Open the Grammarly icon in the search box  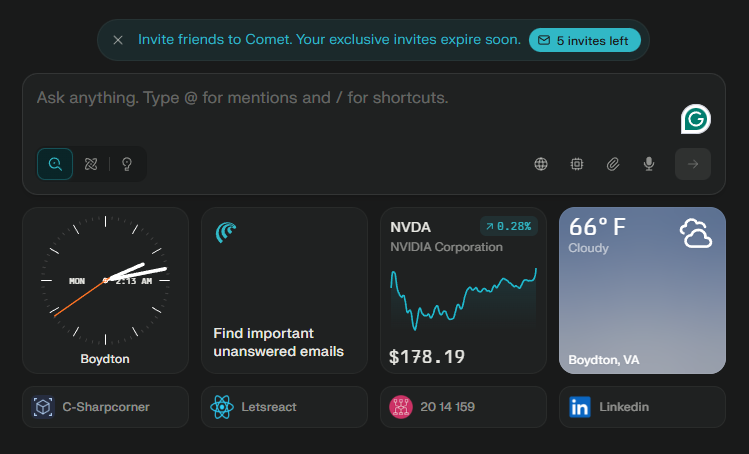695,120
